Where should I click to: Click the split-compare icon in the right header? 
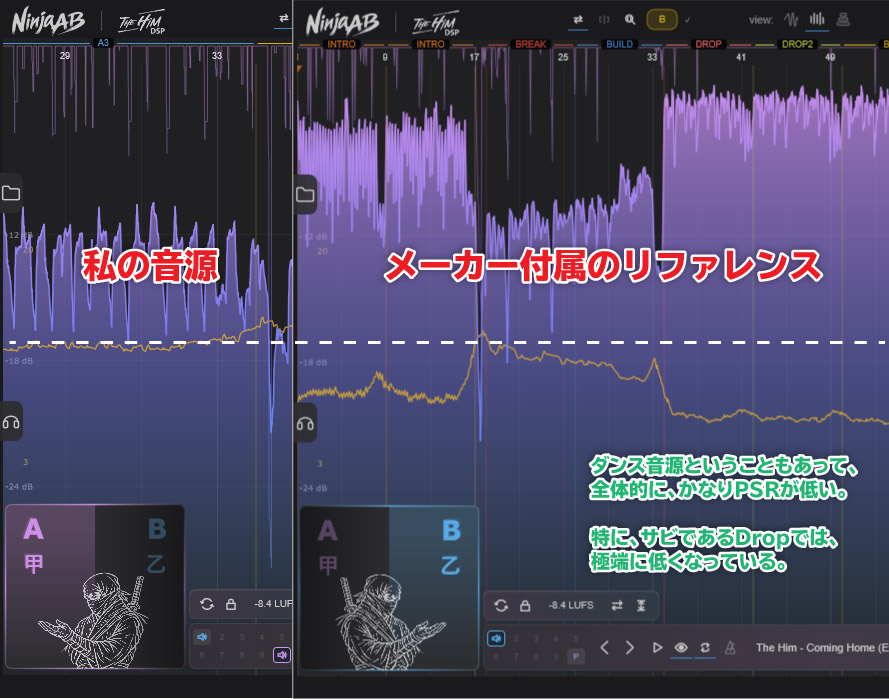[x=604, y=19]
